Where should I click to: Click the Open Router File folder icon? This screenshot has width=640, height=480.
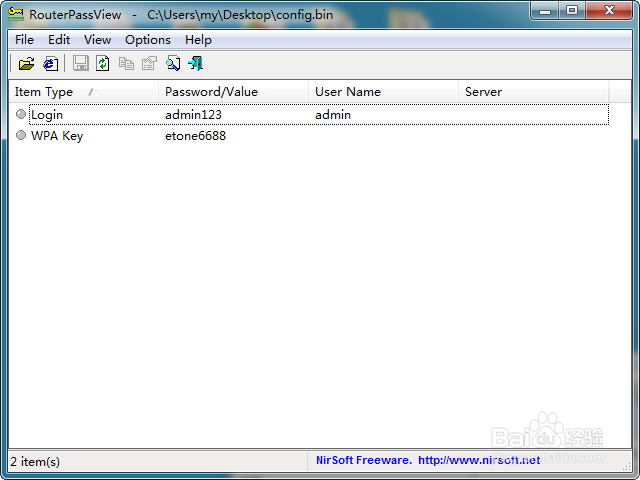click(26, 64)
